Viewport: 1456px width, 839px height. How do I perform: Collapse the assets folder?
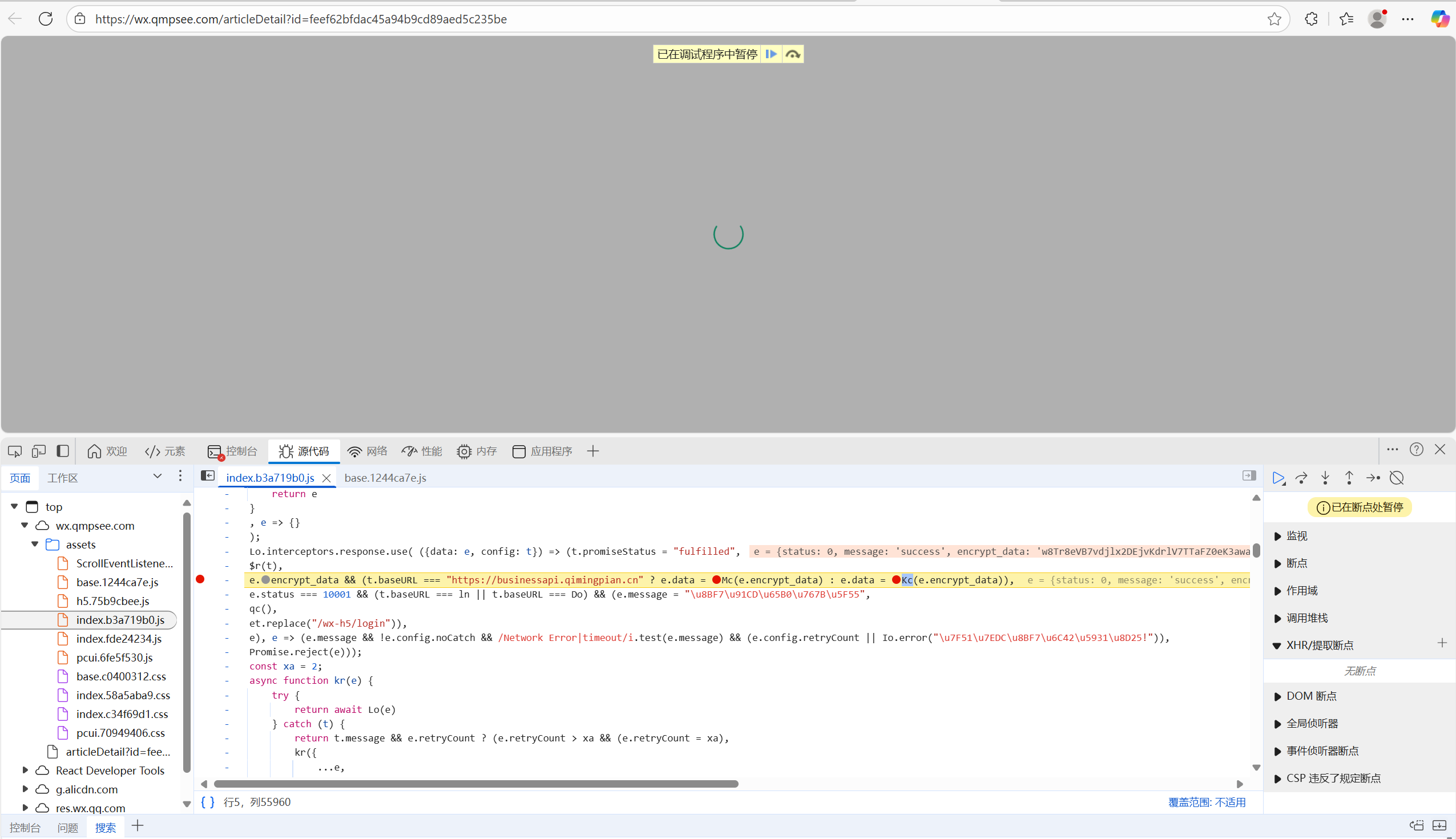tap(35, 544)
